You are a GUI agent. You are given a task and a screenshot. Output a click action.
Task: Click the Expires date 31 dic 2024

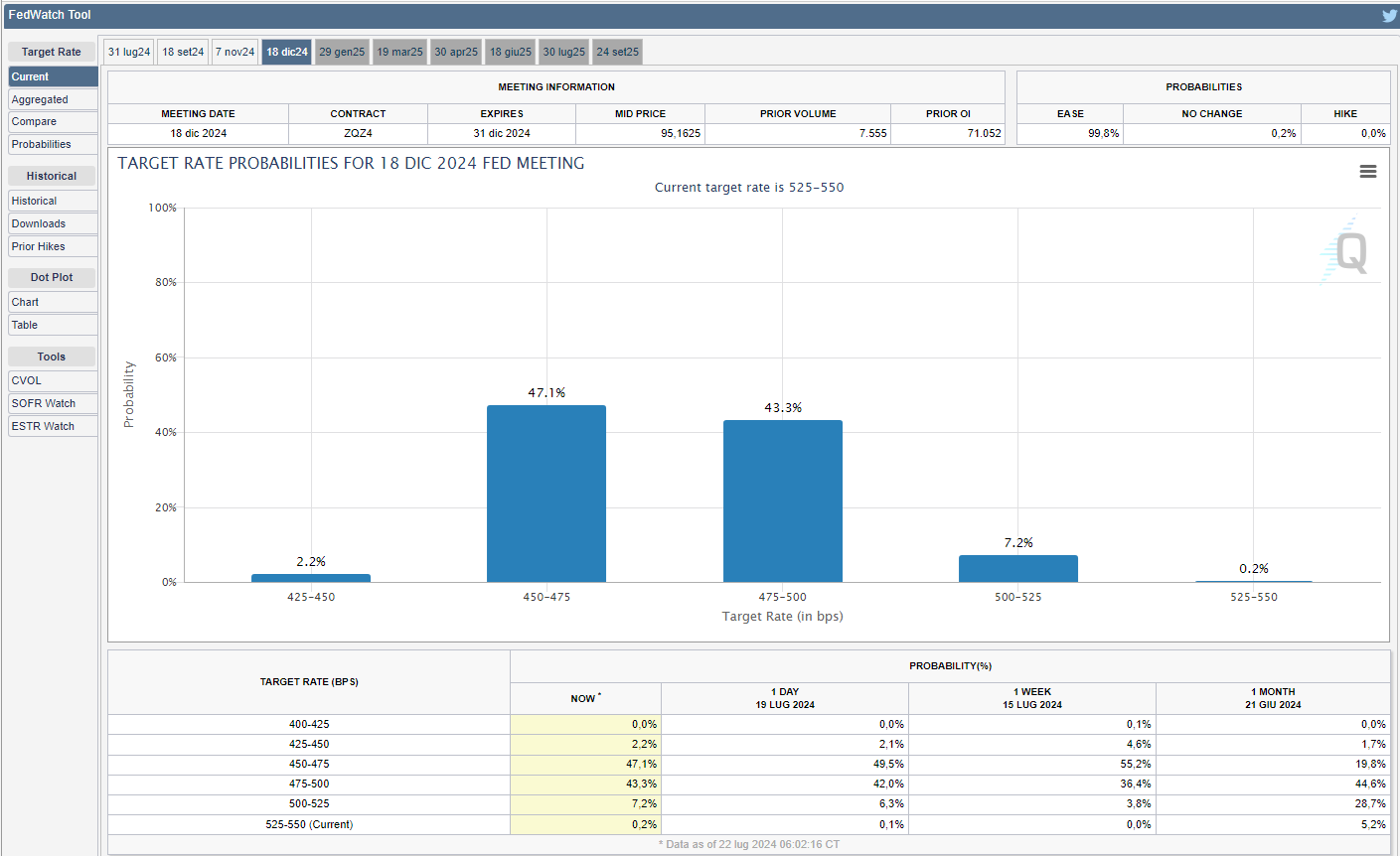click(x=502, y=133)
